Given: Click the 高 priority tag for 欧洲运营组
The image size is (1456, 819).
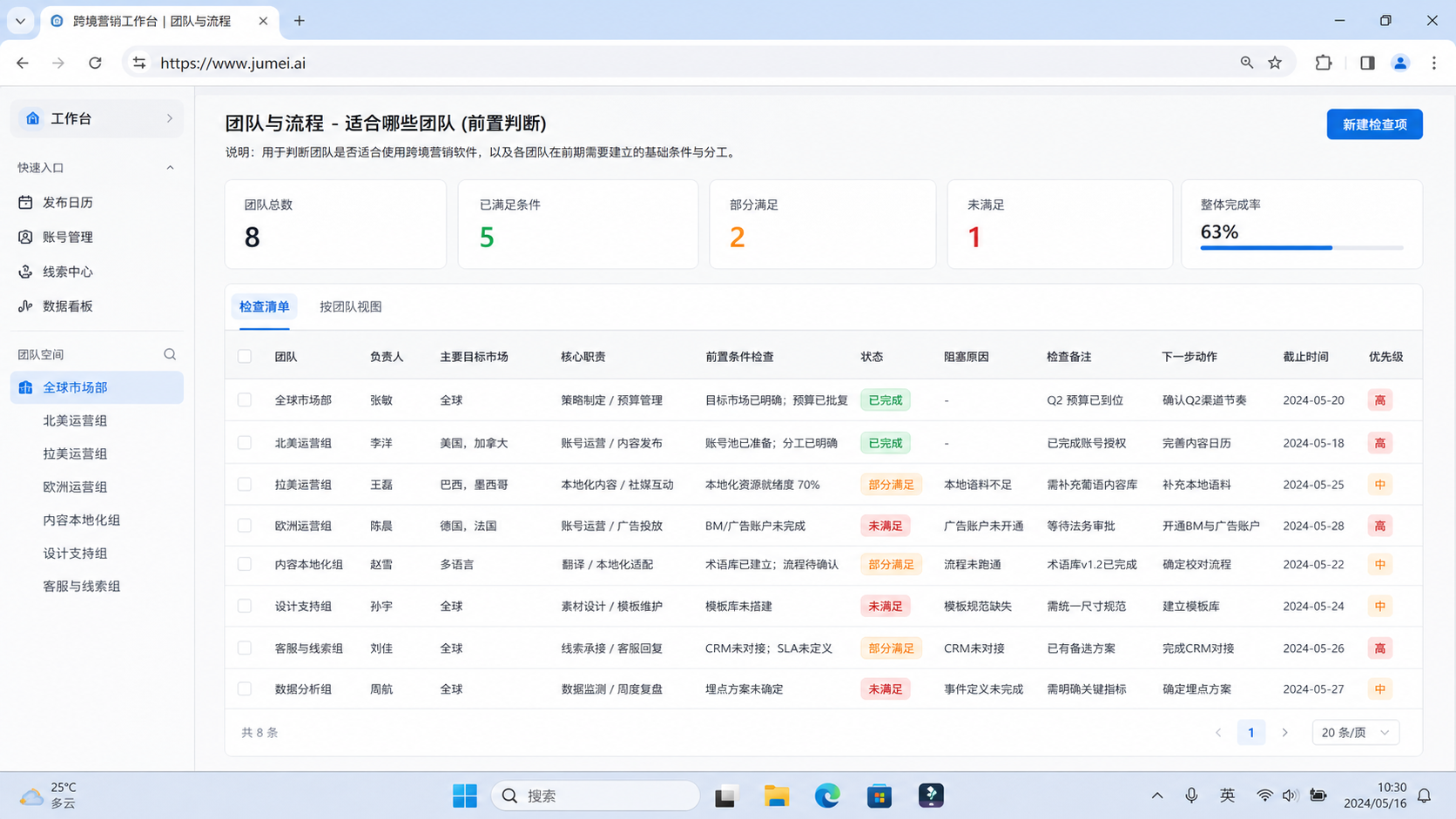Looking at the screenshot, I should coord(1379,526).
